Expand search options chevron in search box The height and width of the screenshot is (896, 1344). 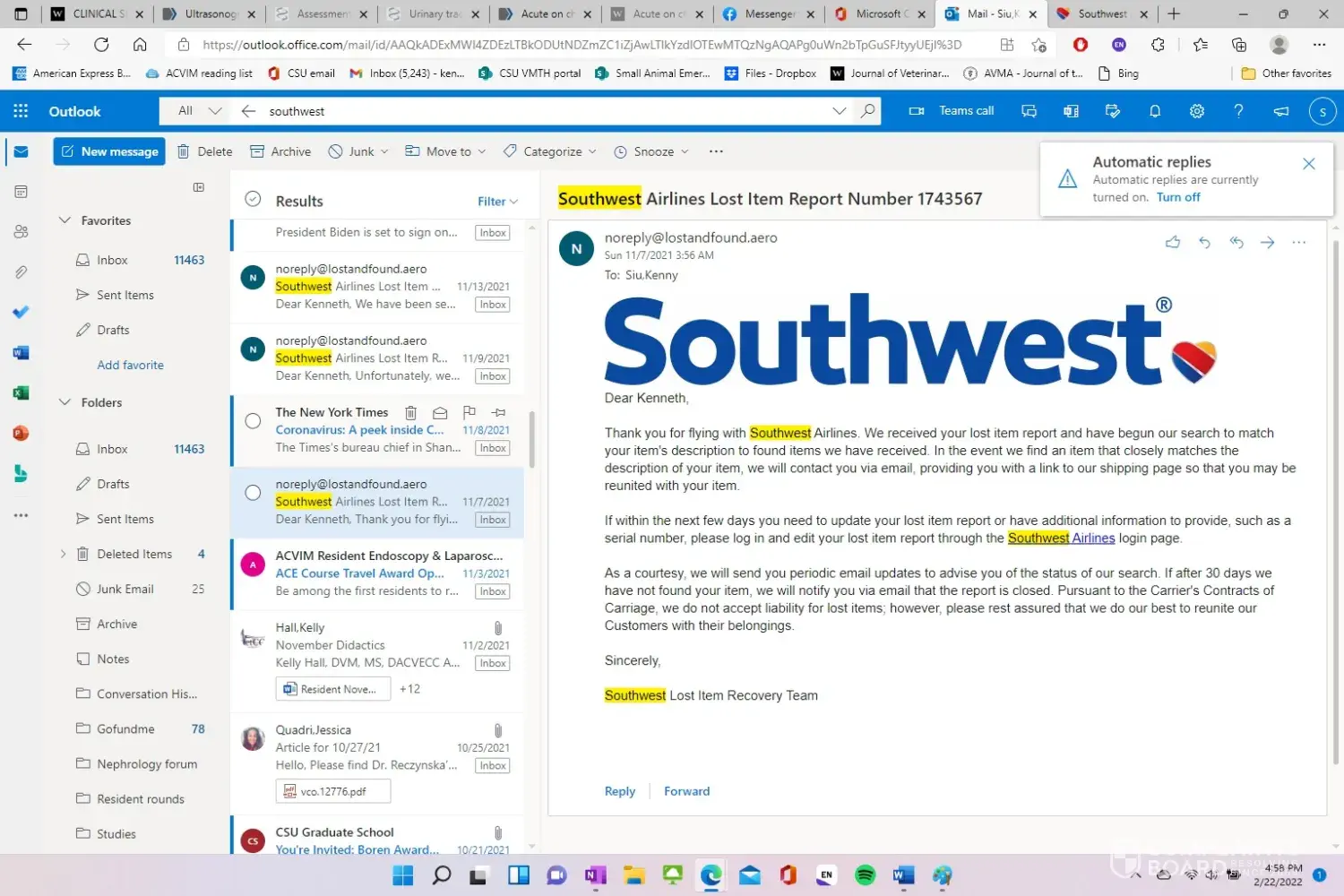click(x=840, y=111)
